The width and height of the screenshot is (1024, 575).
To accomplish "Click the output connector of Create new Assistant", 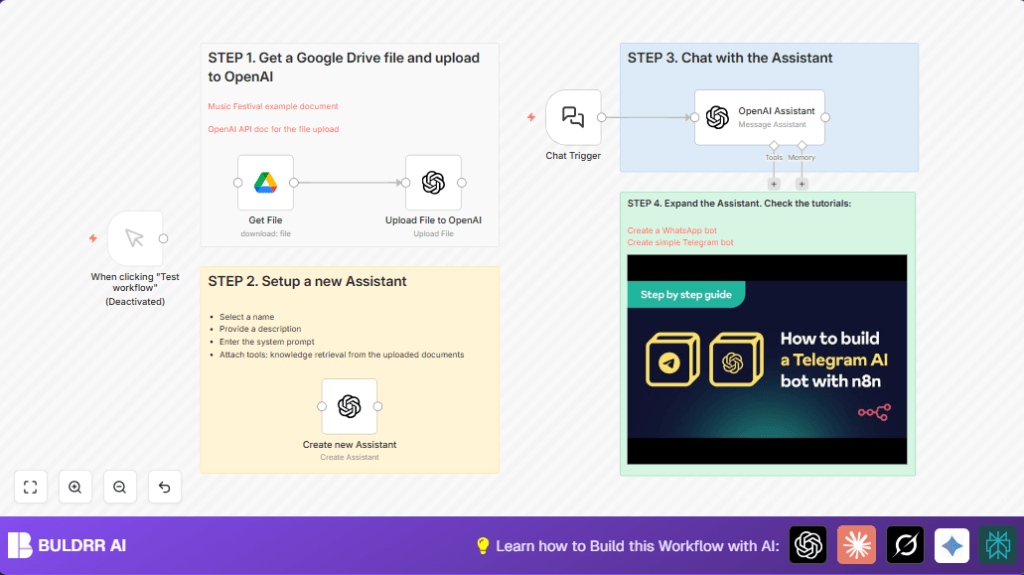I will (377, 406).
